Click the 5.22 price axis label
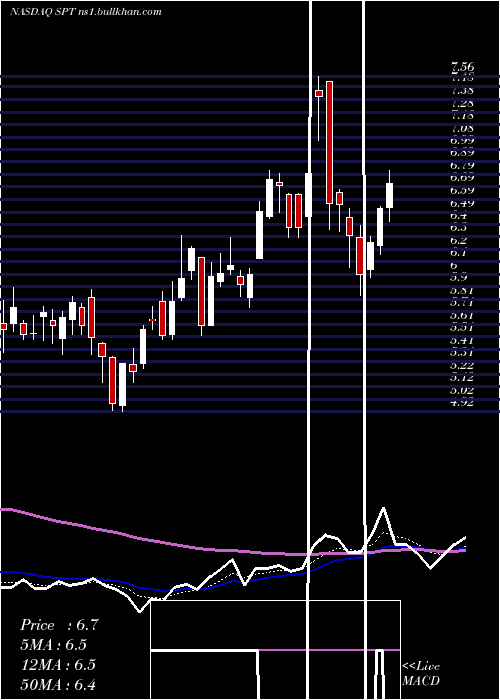 tap(462, 365)
